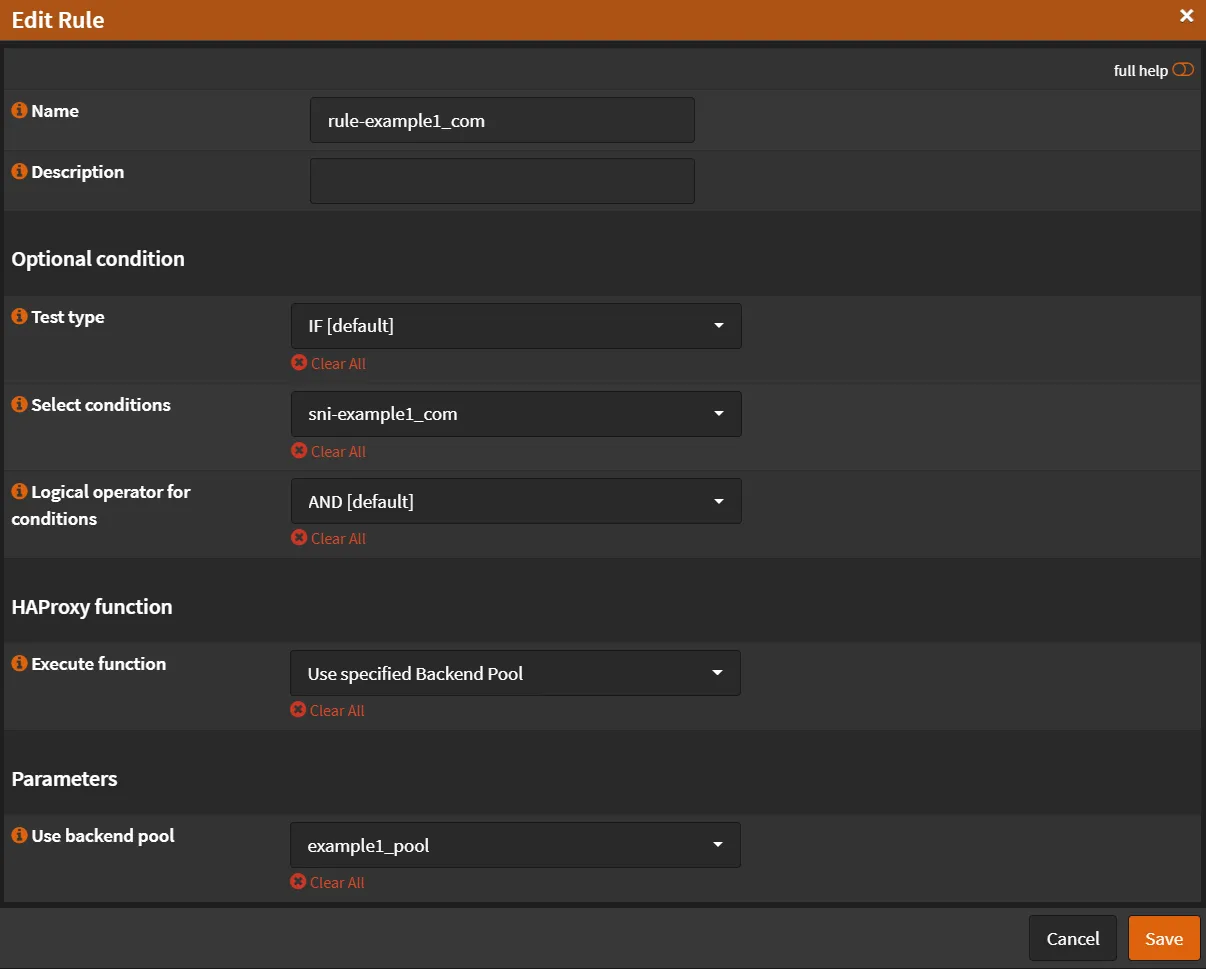The image size is (1206, 969).
Task: Click the info icon for Logical operator for conditions
Action: tap(18, 491)
